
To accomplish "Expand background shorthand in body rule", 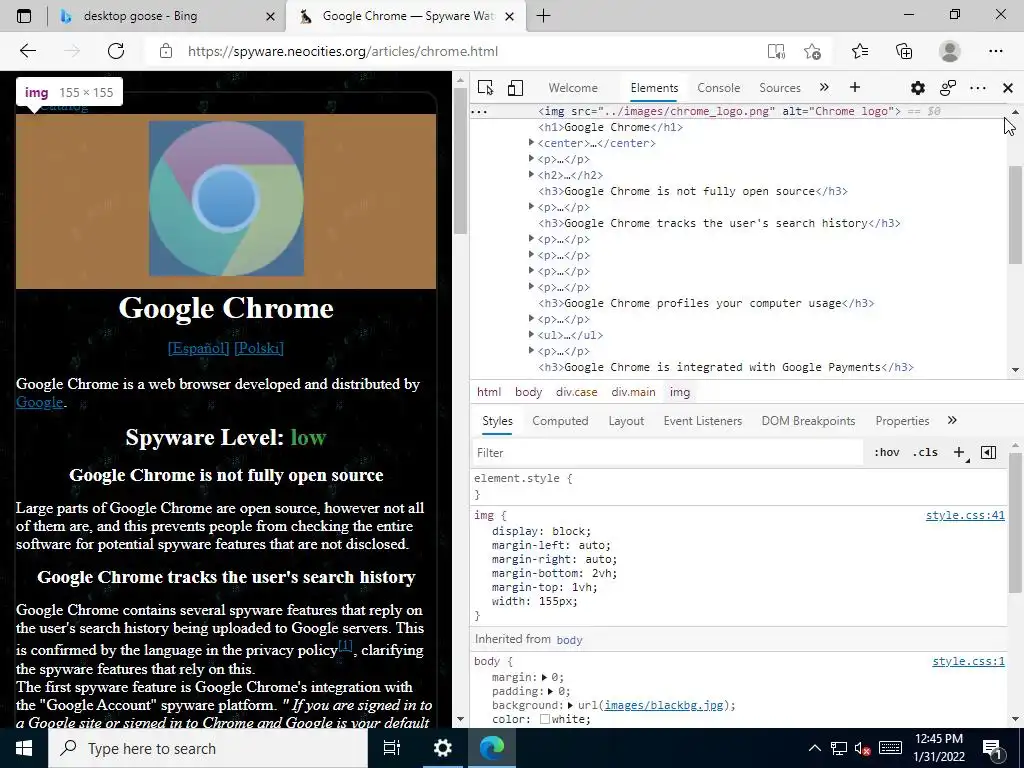I will pyautogui.click(x=570, y=705).
